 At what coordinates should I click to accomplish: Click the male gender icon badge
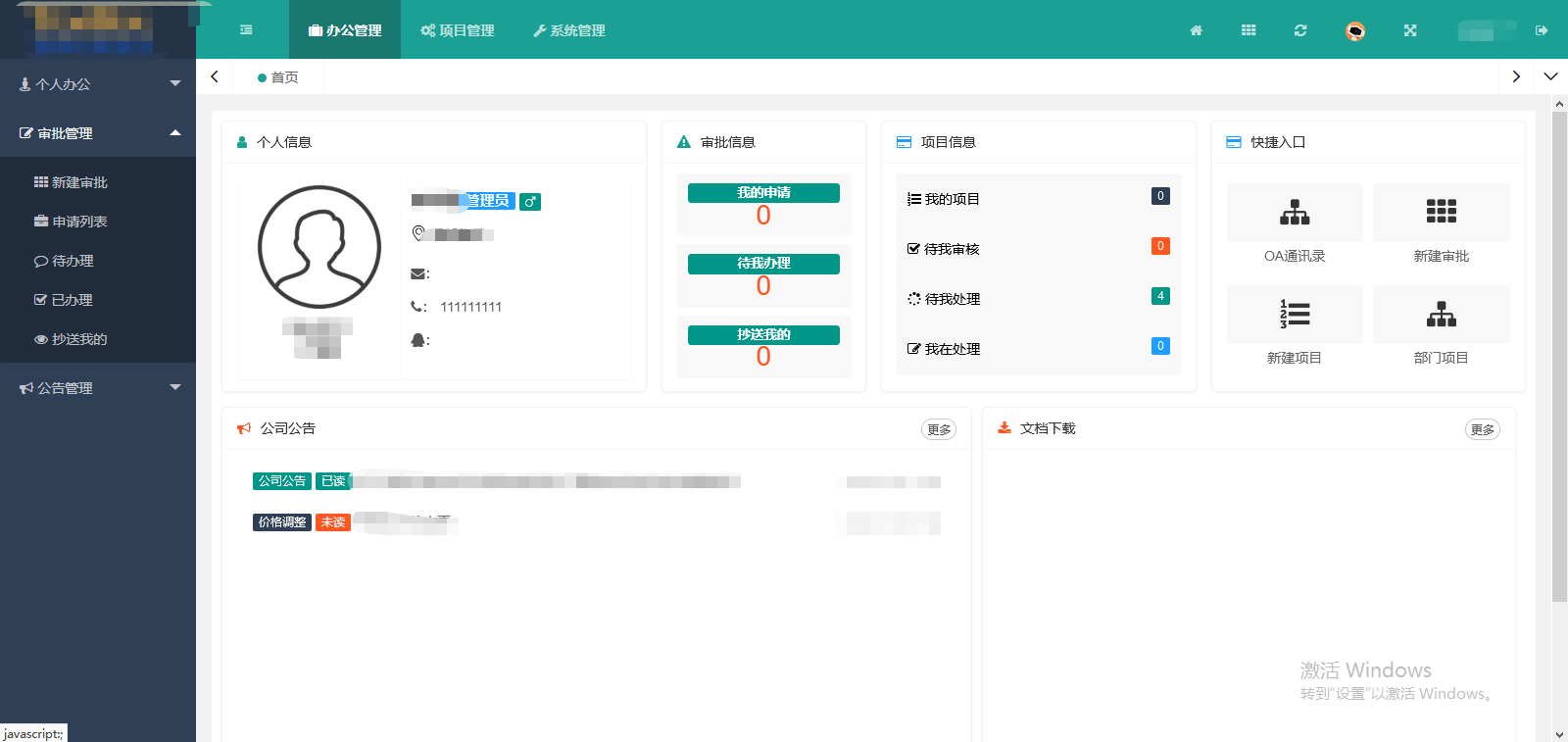[x=530, y=202]
